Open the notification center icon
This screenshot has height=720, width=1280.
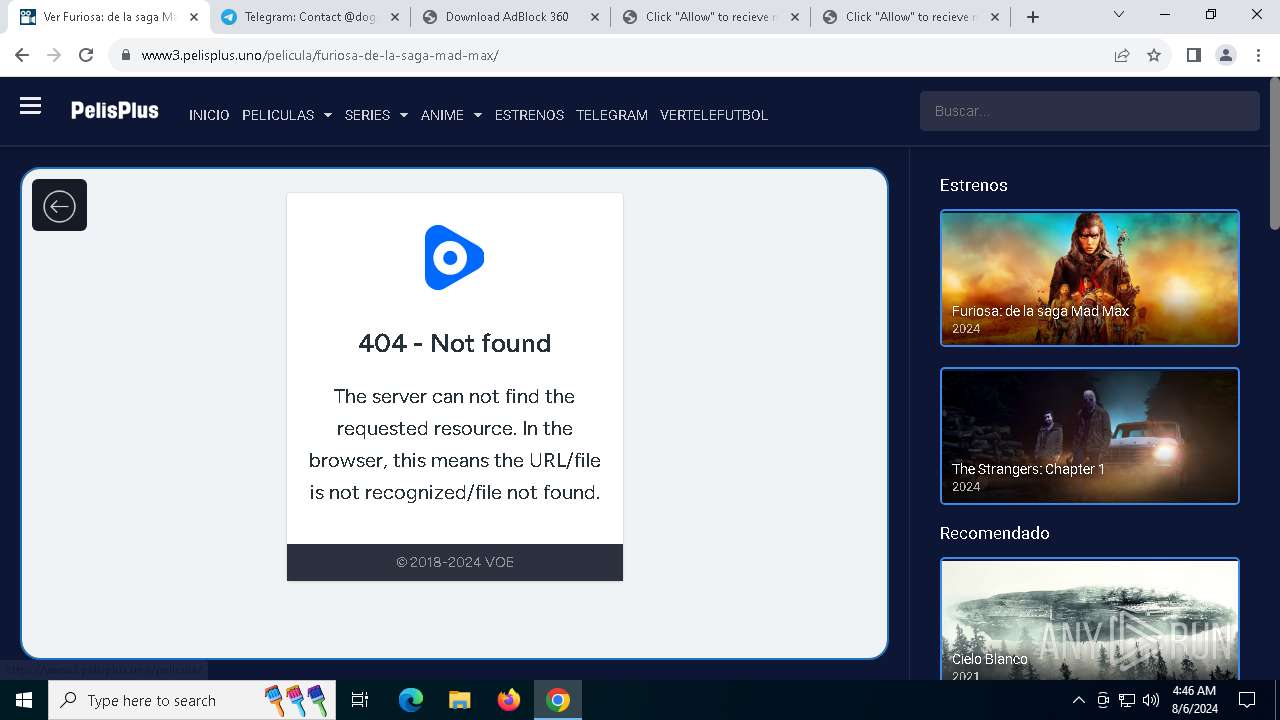click(x=1247, y=700)
